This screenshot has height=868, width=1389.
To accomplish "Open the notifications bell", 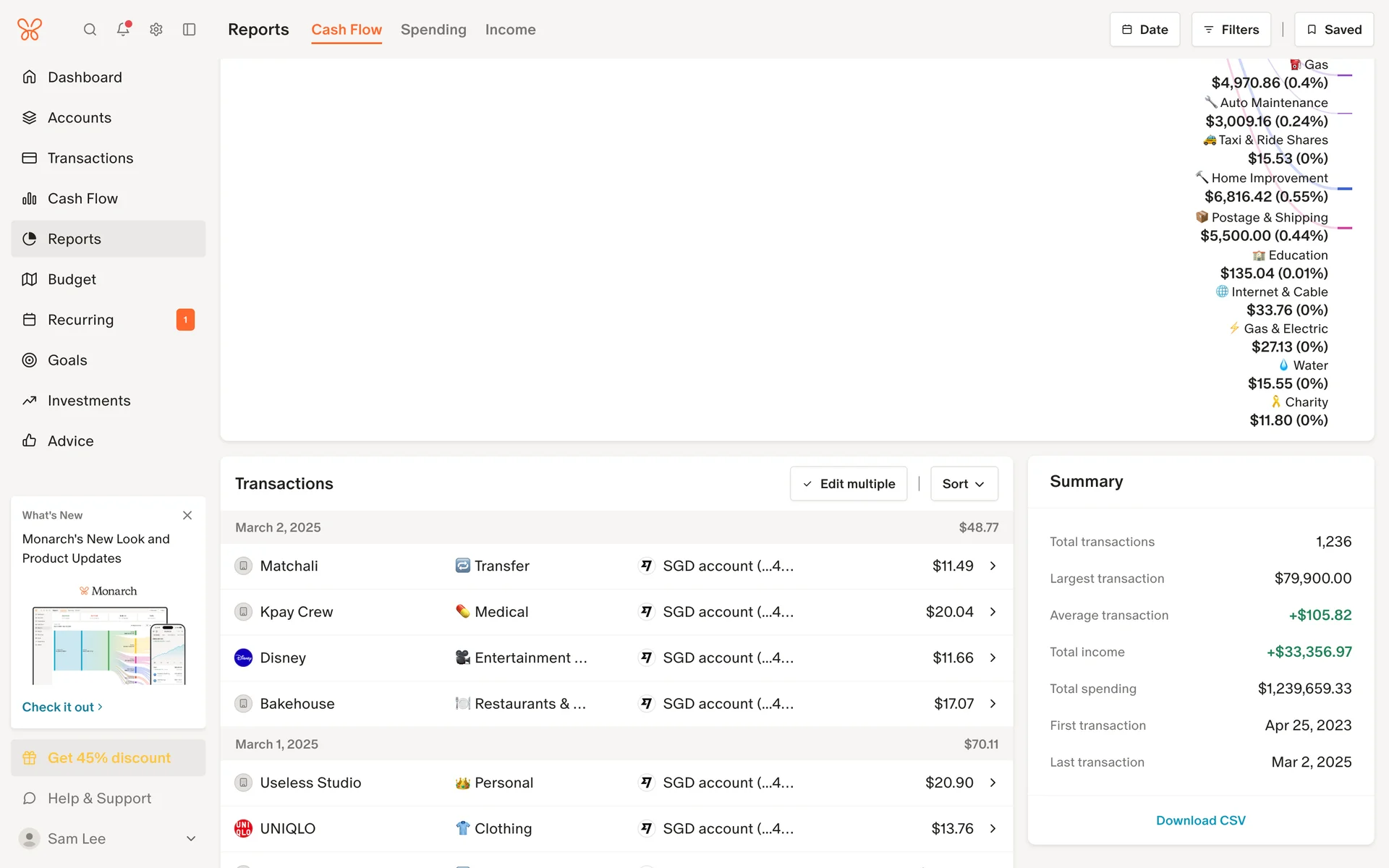I will (123, 30).
